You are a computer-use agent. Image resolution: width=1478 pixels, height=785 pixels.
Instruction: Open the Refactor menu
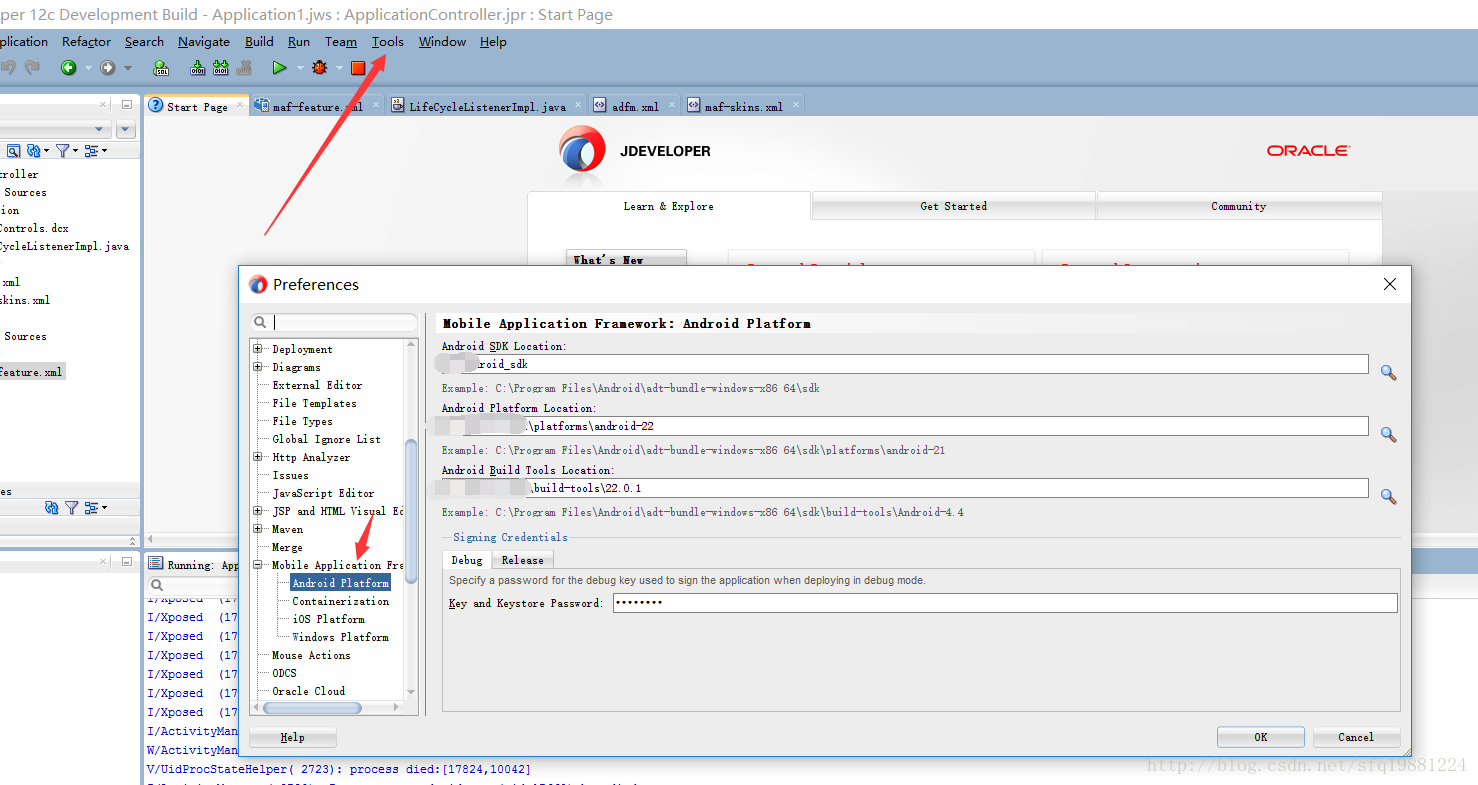click(86, 42)
